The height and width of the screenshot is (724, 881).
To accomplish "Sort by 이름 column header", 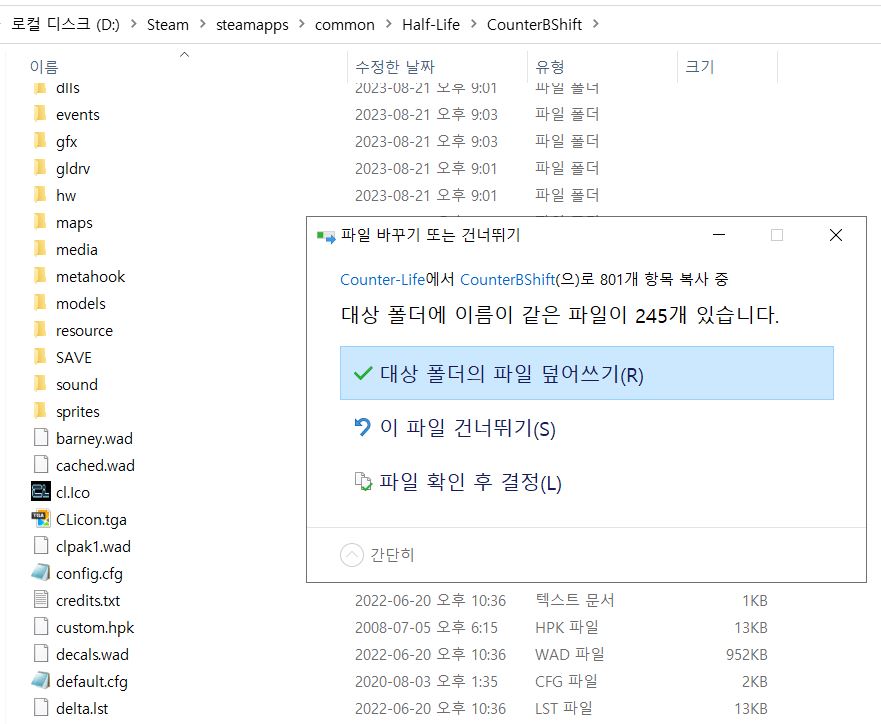I will point(44,67).
